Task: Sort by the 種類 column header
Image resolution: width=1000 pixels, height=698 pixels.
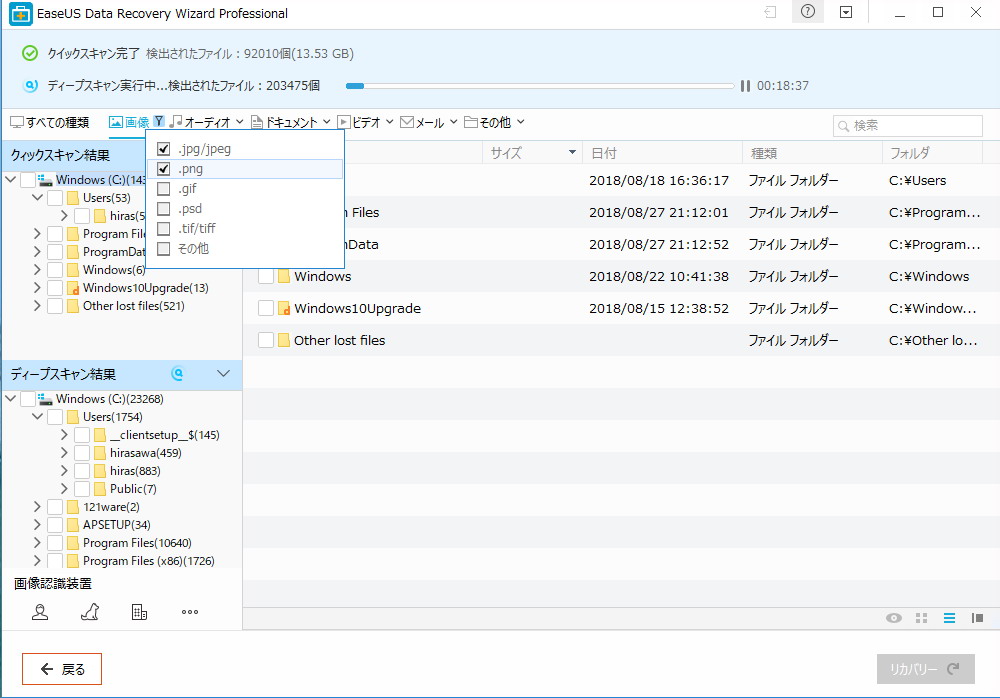Action: pos(763,153)
